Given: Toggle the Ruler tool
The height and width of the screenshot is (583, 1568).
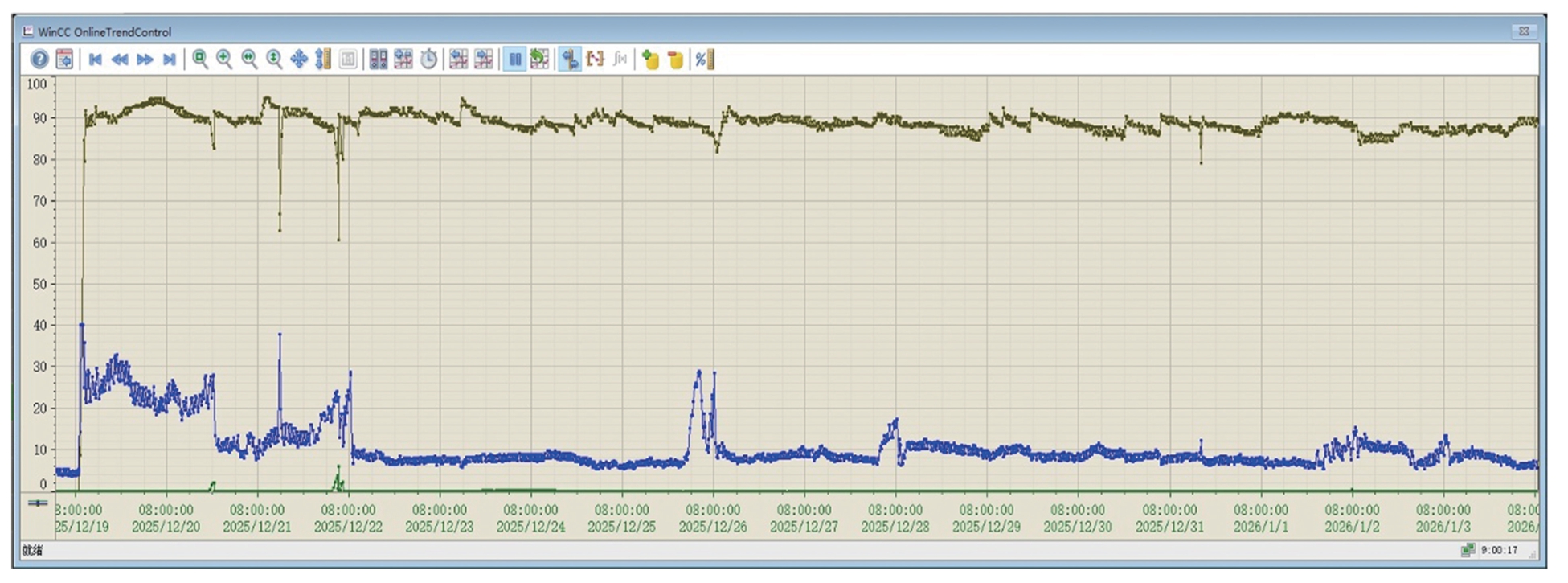Looking at the screenshot, I should 570,59.
